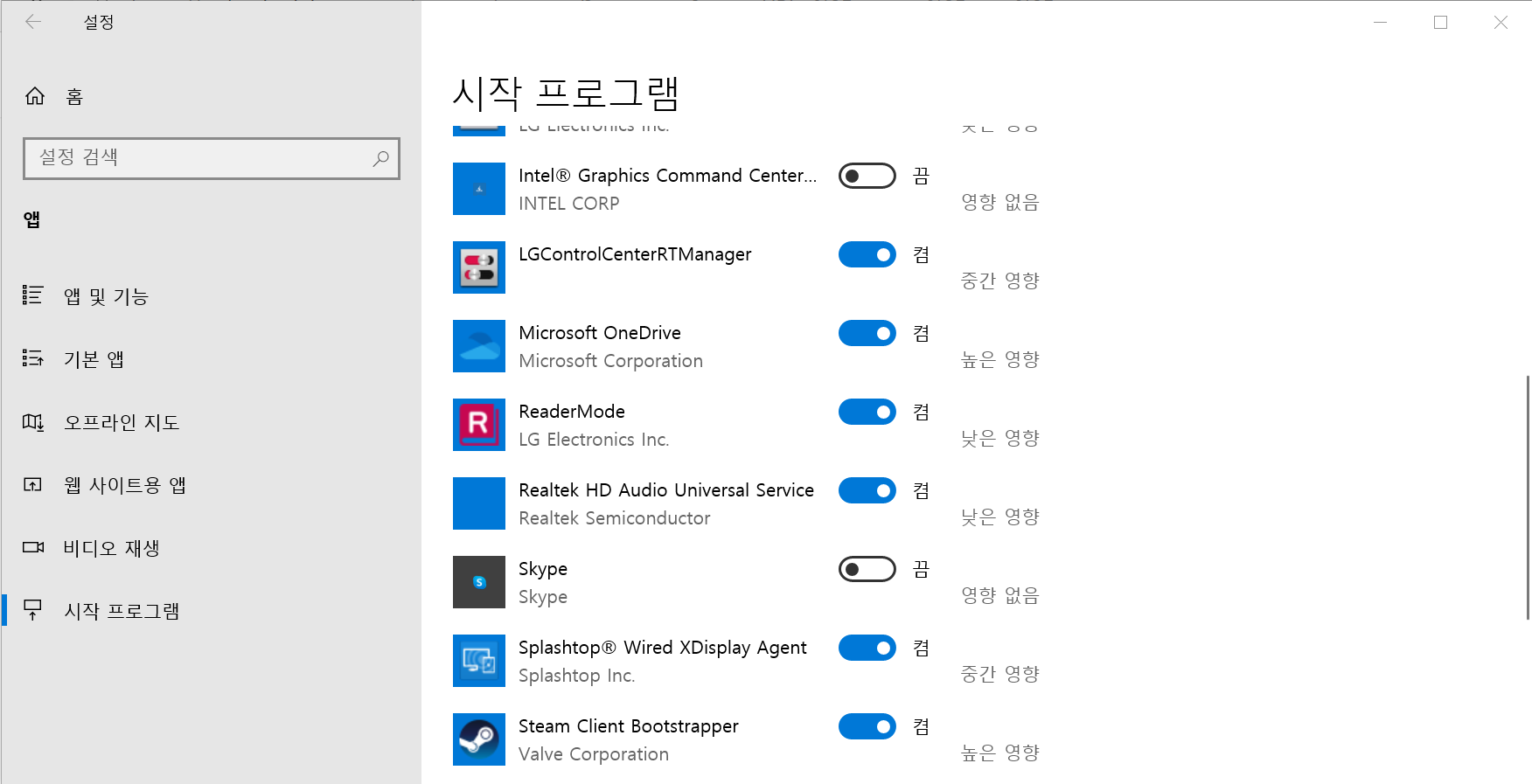This screenshot has height=784, width=1532.
Task: Open 앱 및 기능 settings page
Action: point(212,296)
